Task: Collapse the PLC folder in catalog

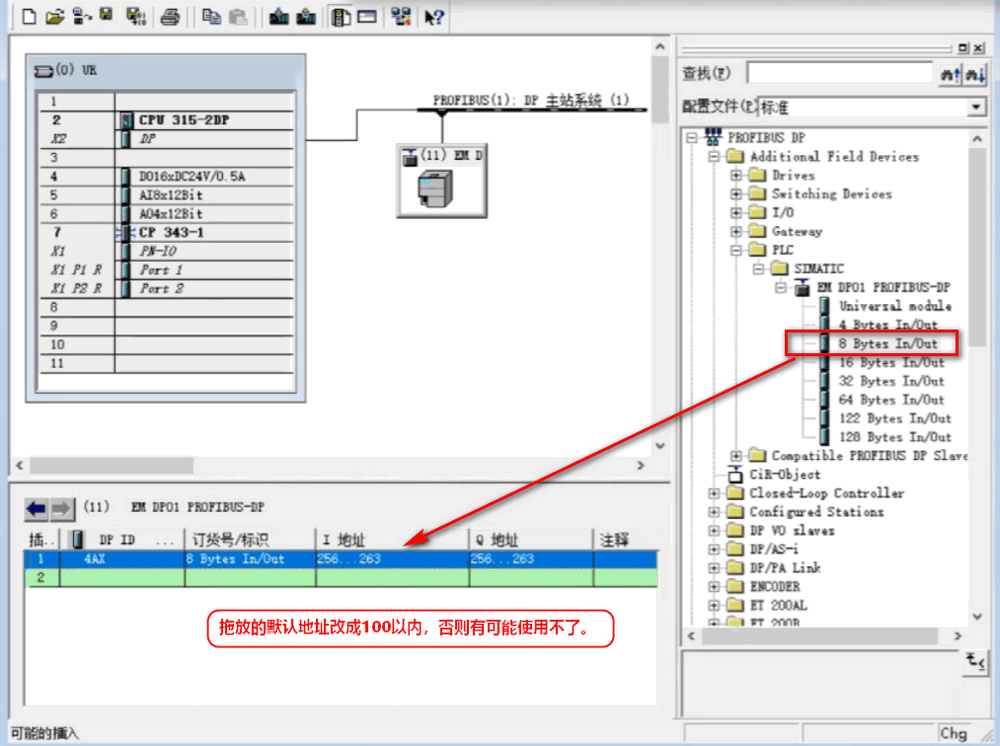Action: pyautogui.click(x=737, y=250)
